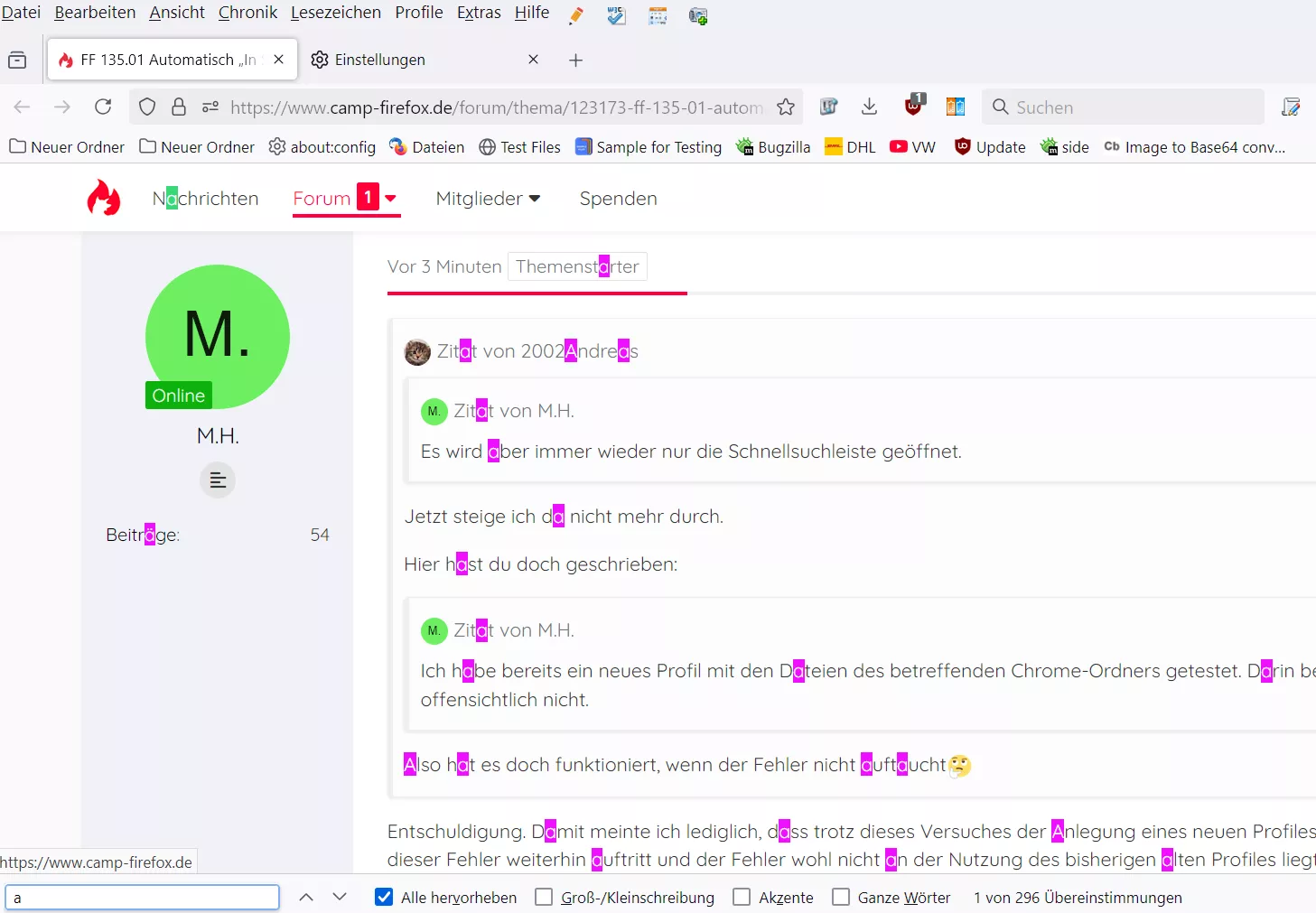Viewport: 1316px width, 913px height.
Task: Open the Ansicht menu
Action: 177,13
